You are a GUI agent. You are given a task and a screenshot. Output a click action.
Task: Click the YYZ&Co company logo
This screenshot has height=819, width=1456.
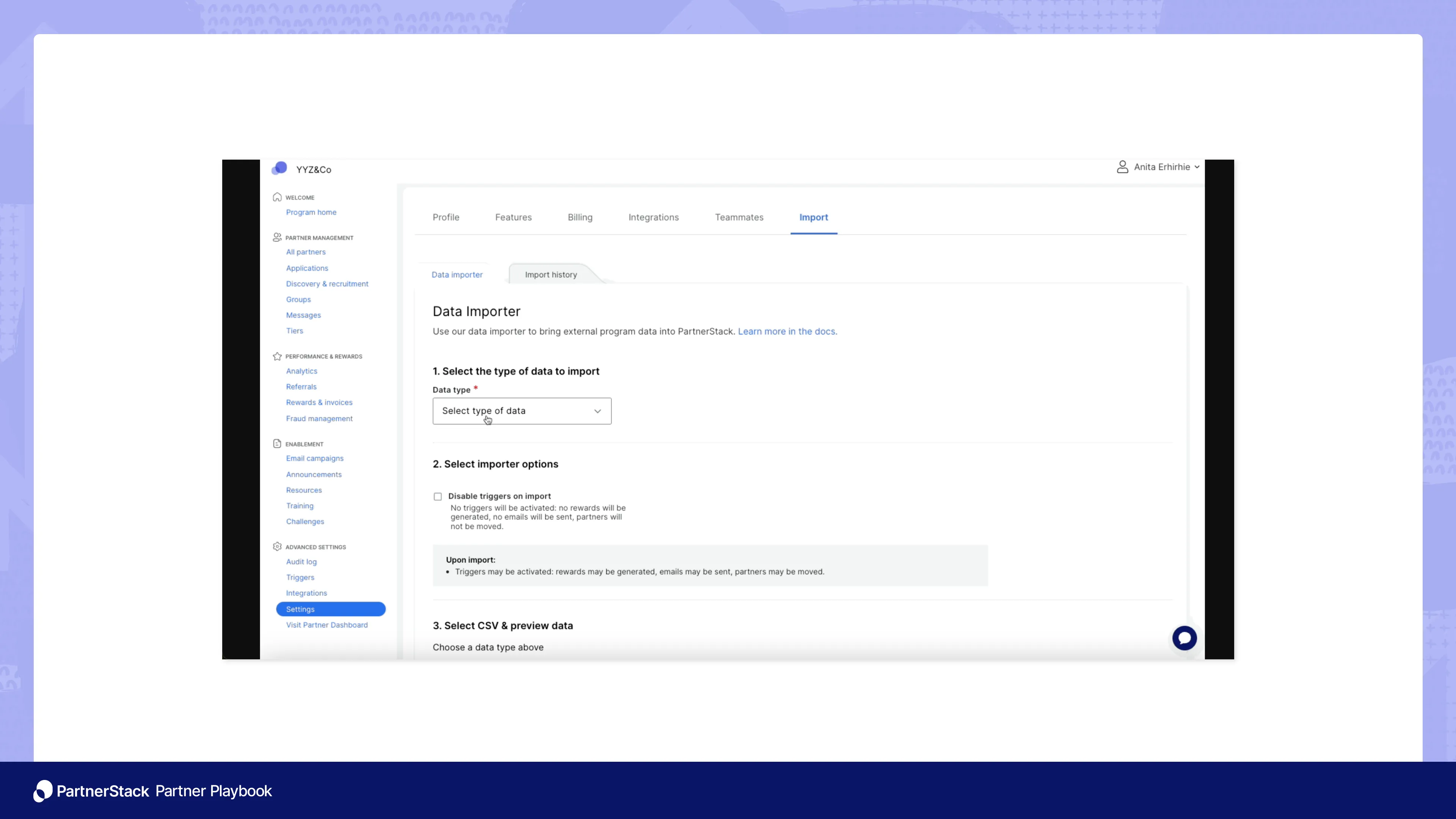280,168
